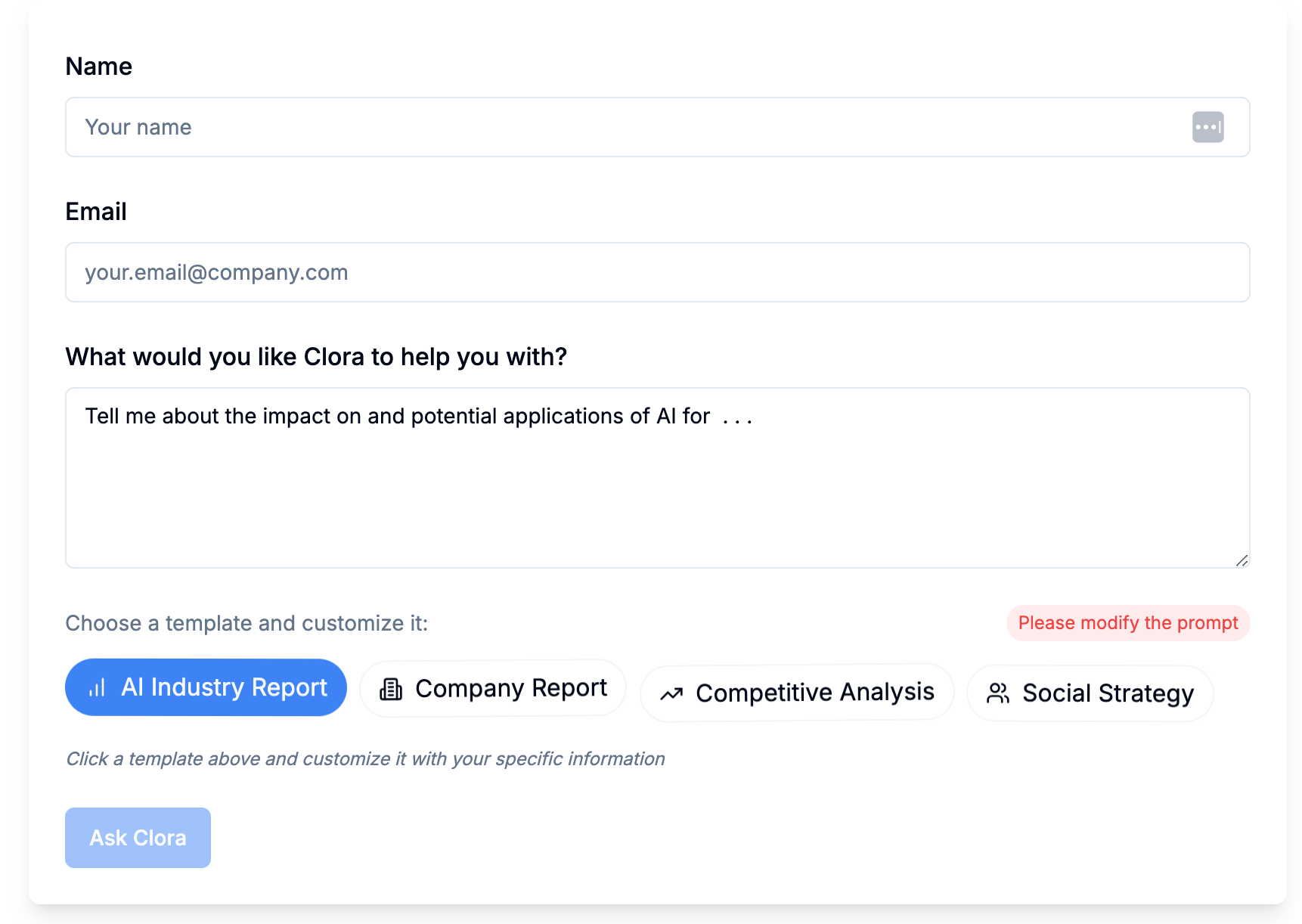1302x924 pixels.
Task: Focus the Your name input field
Action: (x=658, y=127)
